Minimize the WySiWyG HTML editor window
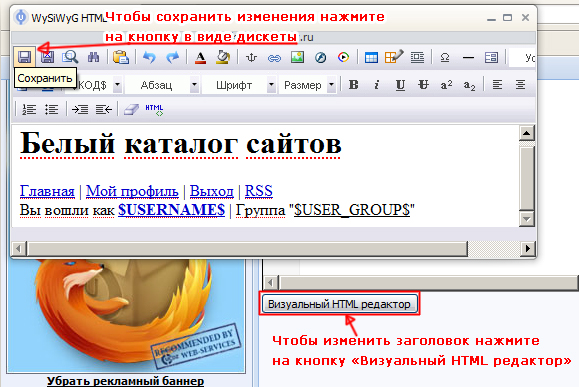 coord(491,18)
